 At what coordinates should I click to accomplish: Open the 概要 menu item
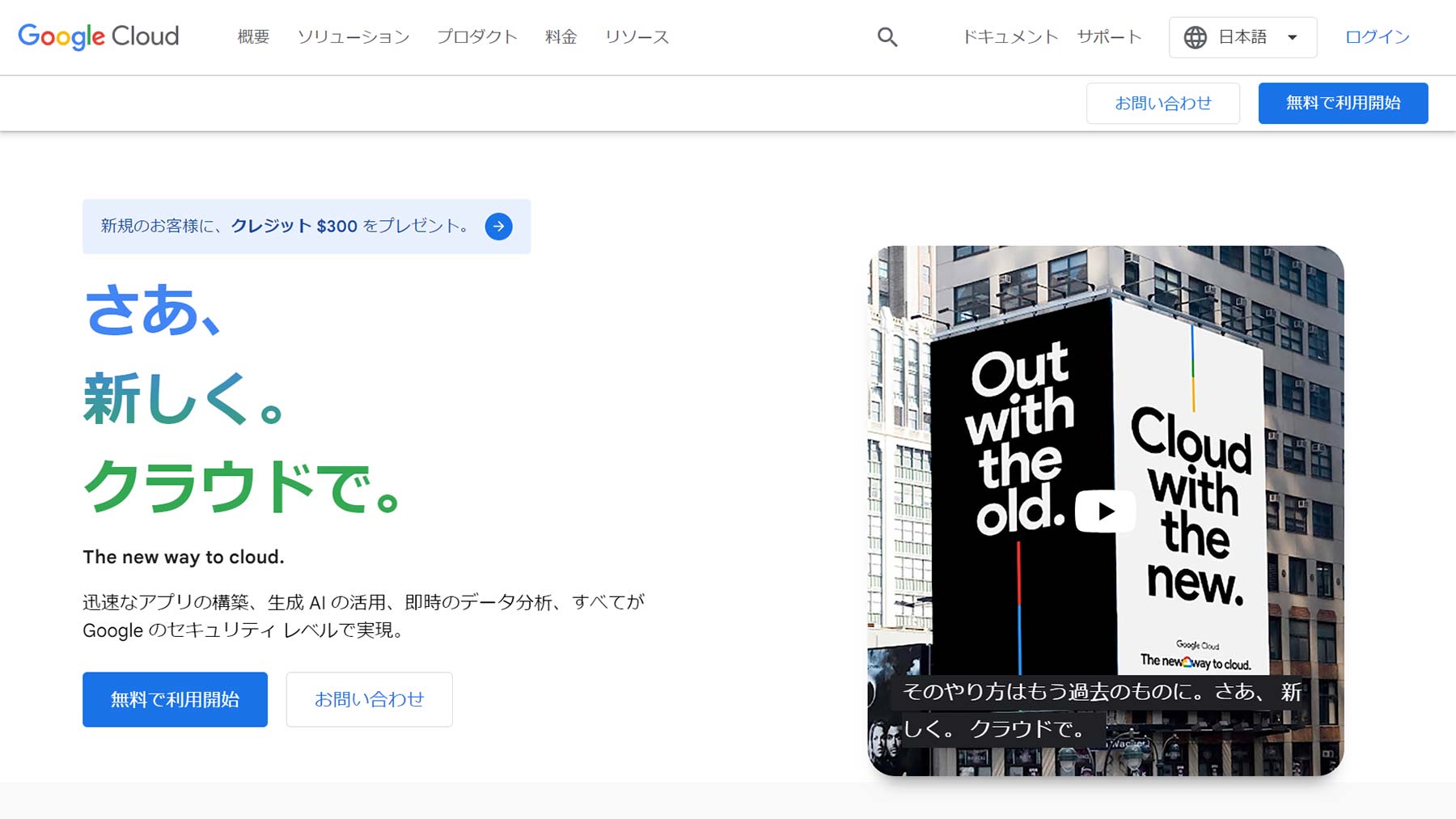point(253,37)
